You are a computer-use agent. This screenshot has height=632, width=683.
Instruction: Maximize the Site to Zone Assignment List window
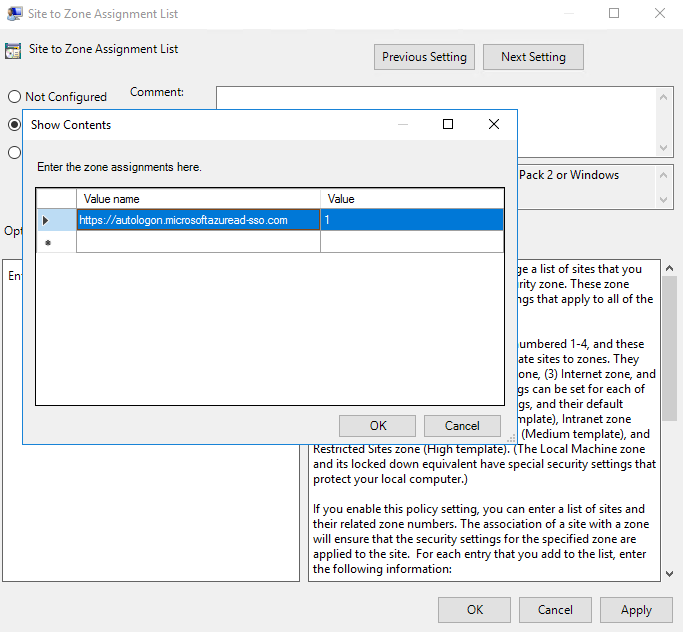point(614,14)
